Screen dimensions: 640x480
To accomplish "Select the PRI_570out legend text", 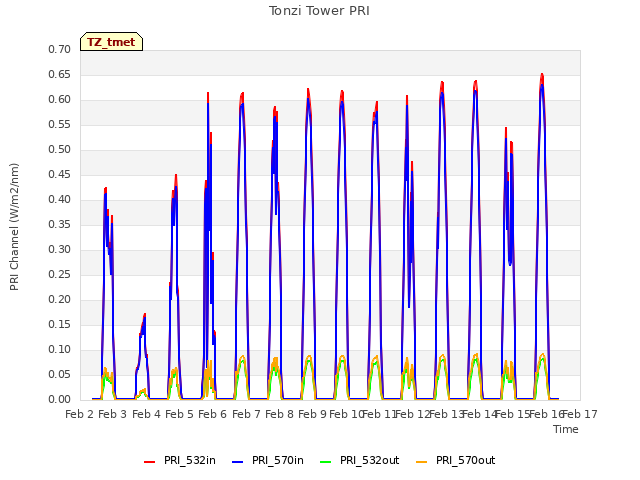I will [465, 460].
